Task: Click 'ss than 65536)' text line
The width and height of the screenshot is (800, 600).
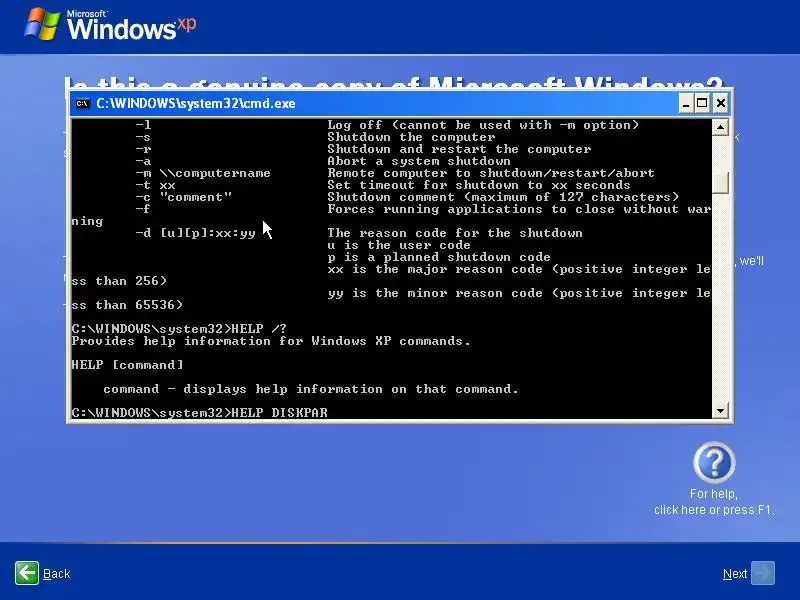Action: point(127,305)
